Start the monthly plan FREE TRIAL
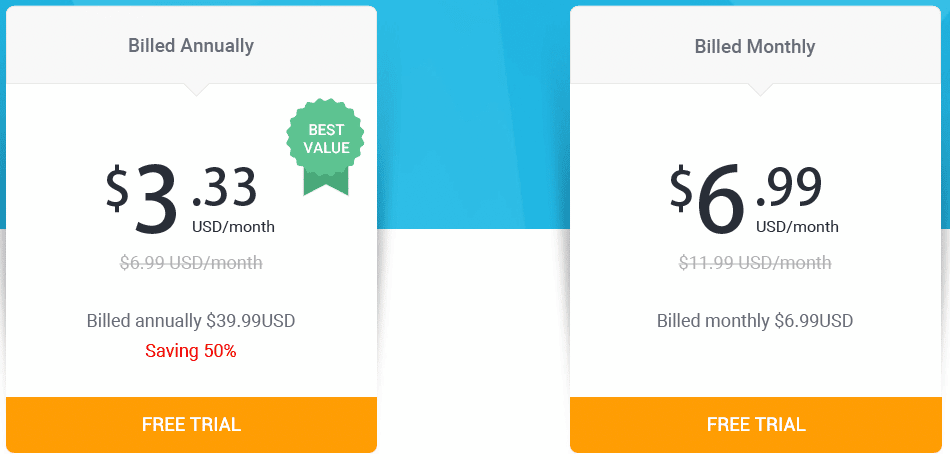Screen dimensions: 950x460 [756, 424]
